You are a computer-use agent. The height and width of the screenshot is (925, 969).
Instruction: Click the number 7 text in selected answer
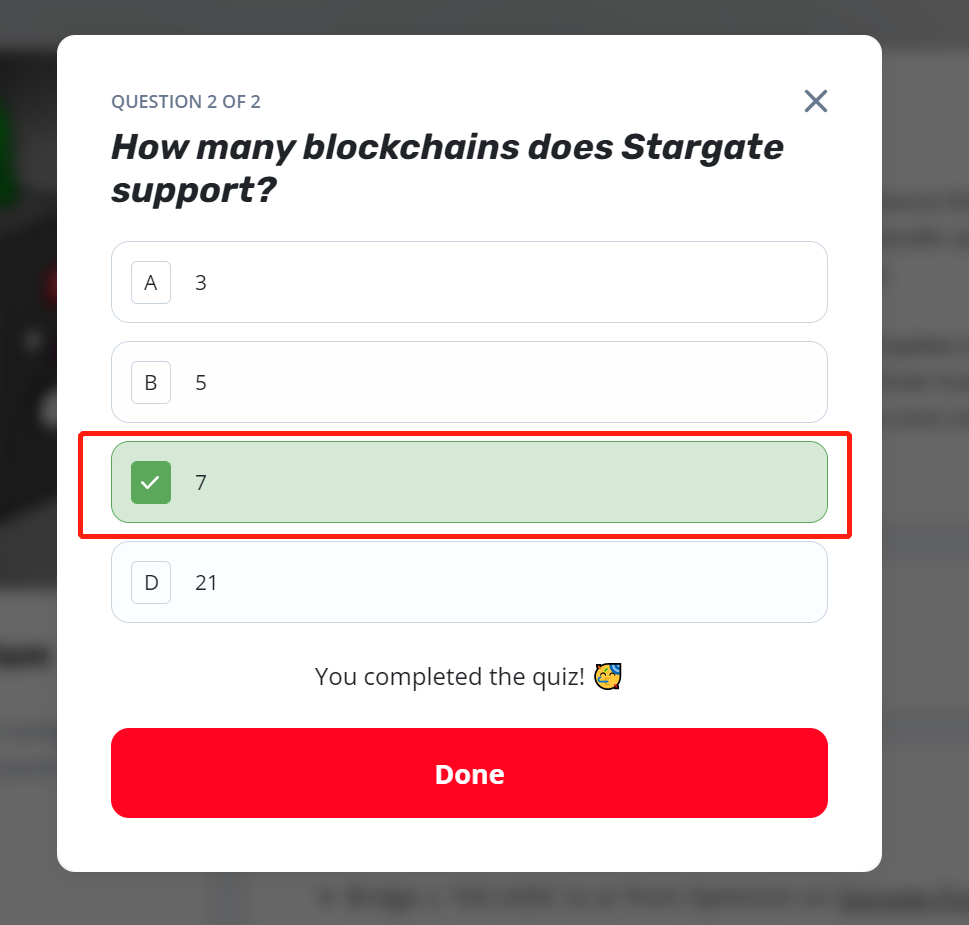201,482
